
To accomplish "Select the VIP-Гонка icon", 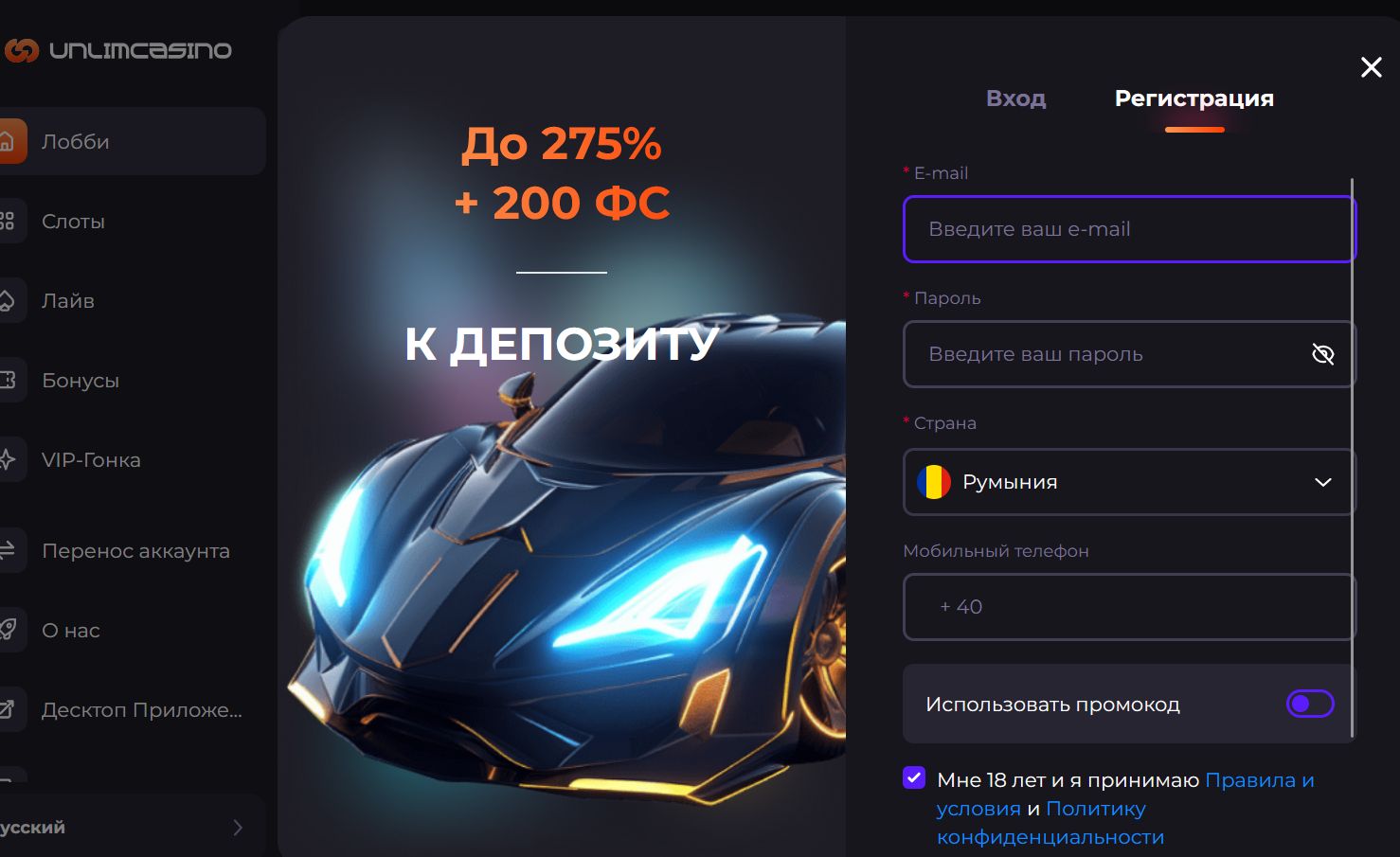I will click(x=9, y=459).
